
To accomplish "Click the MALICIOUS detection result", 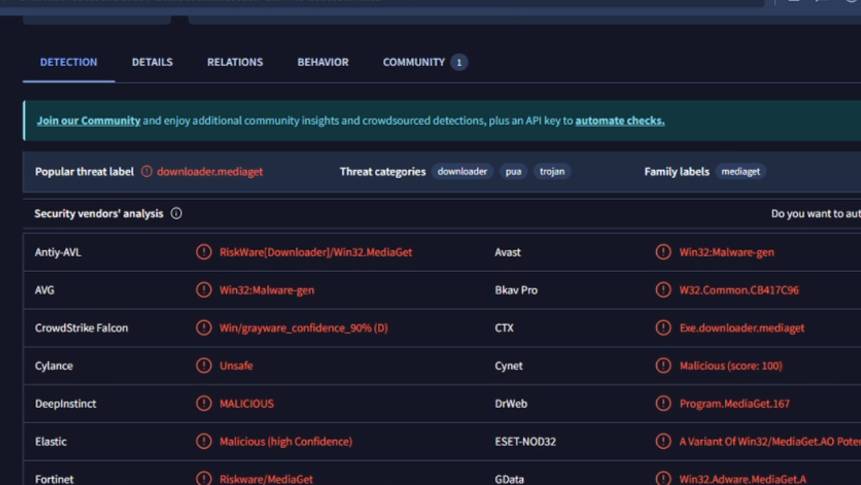I will click(247, 404).
